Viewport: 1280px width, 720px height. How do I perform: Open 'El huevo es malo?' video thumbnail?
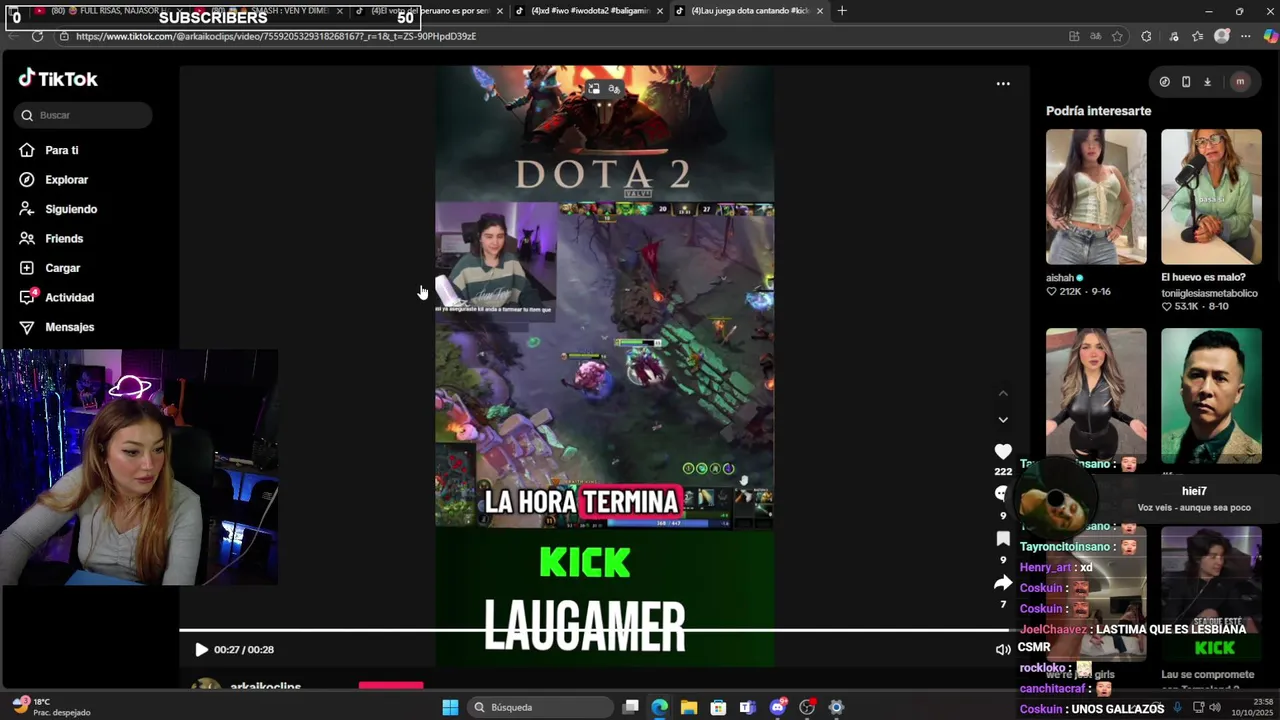tap(1211, 197)
